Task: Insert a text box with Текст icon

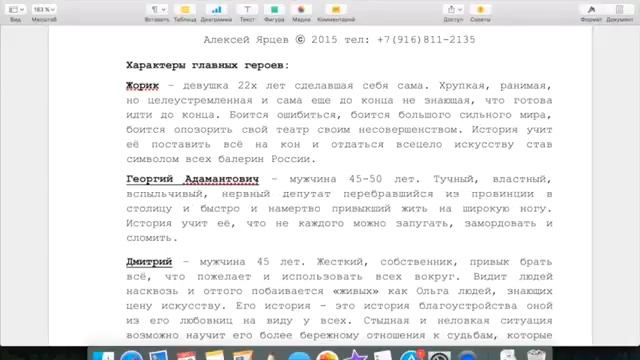Action: (247, 9)
